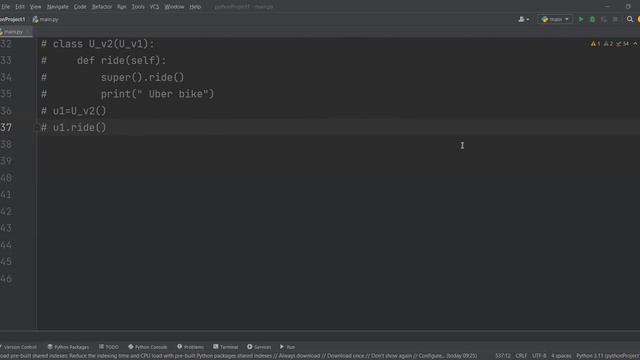The width and height of the screenshot is (640, 360).
Task: Run the main configuration with green play icon
Action: point(581,19)
